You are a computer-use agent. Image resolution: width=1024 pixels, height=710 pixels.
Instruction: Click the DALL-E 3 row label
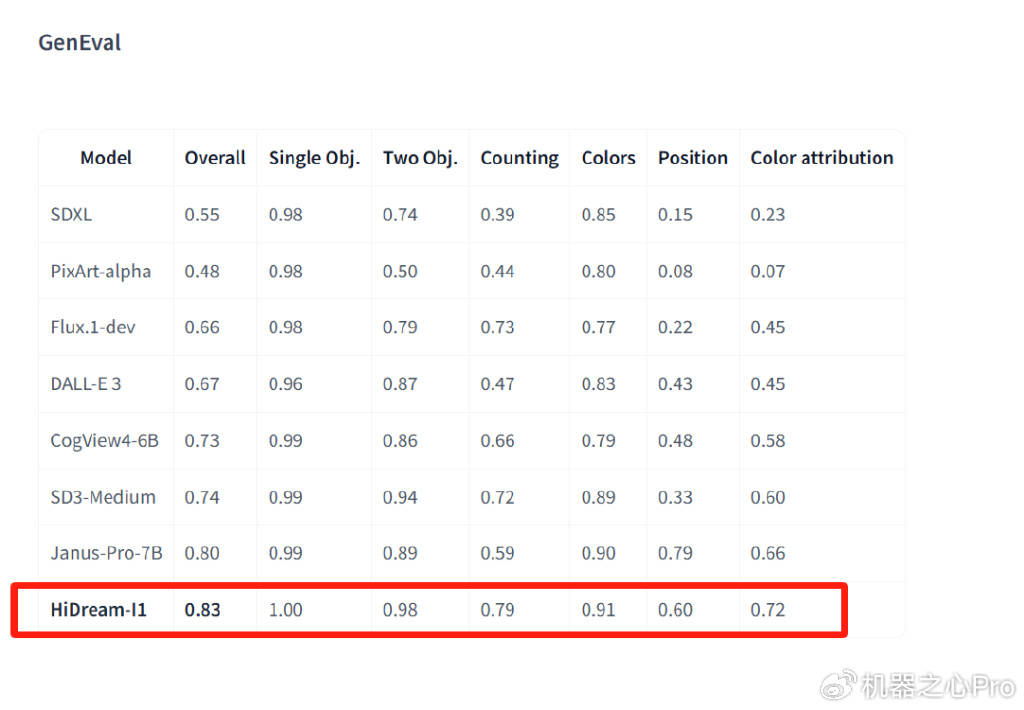click(86, 384)
